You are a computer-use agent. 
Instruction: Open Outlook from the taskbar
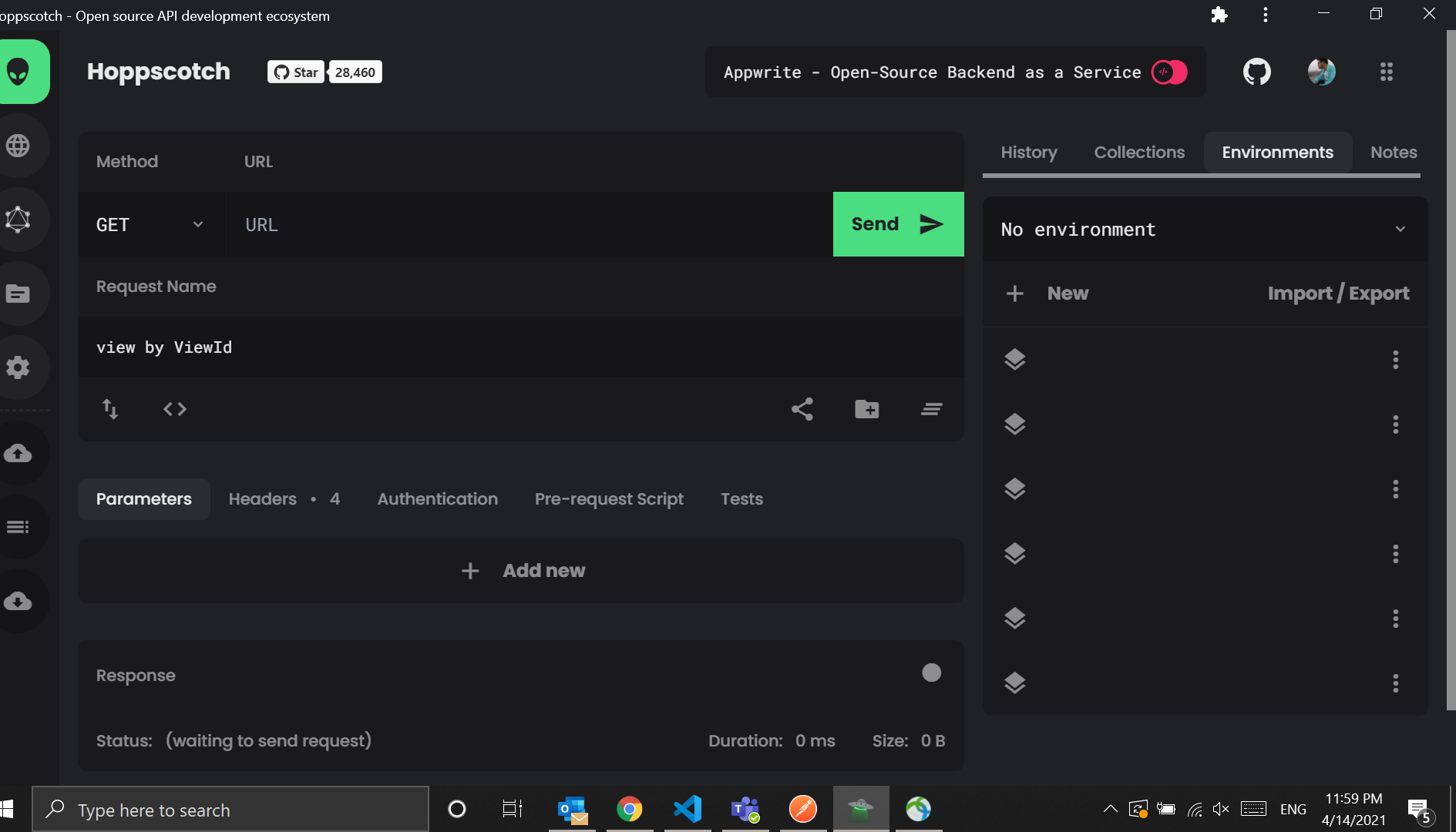tap(572, 809)
